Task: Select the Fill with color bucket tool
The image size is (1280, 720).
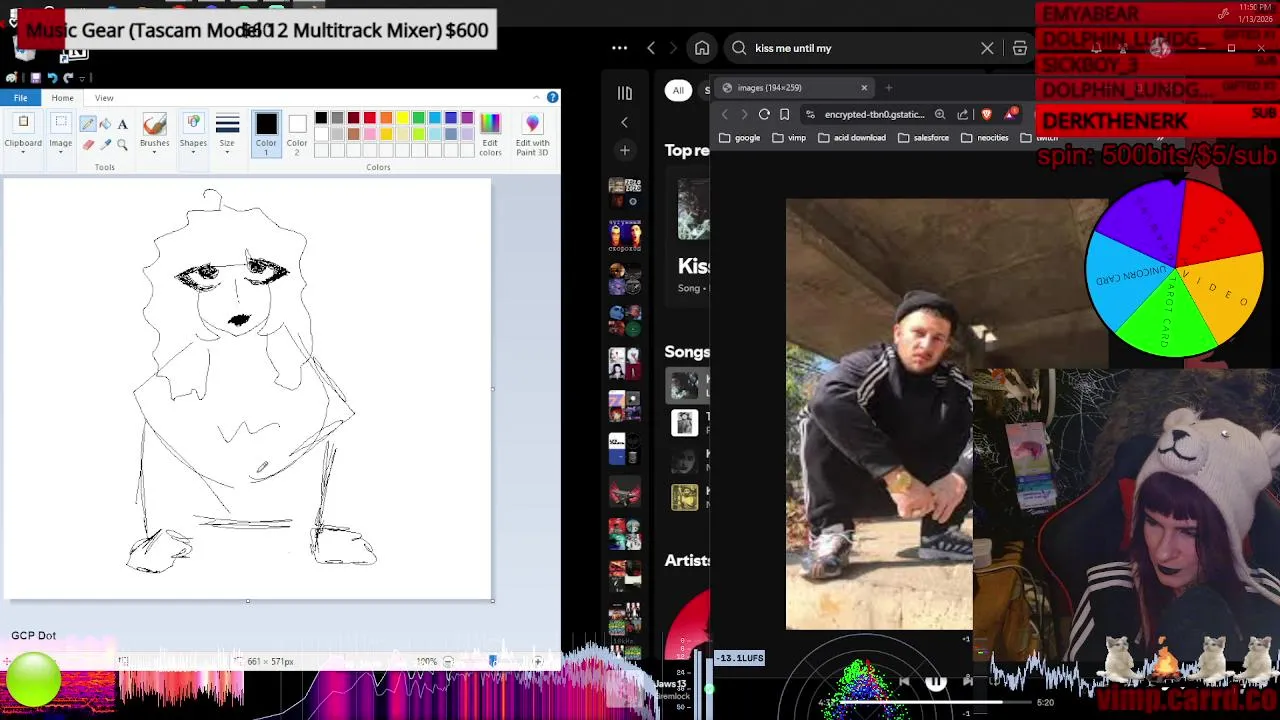Action: point(105,124)
